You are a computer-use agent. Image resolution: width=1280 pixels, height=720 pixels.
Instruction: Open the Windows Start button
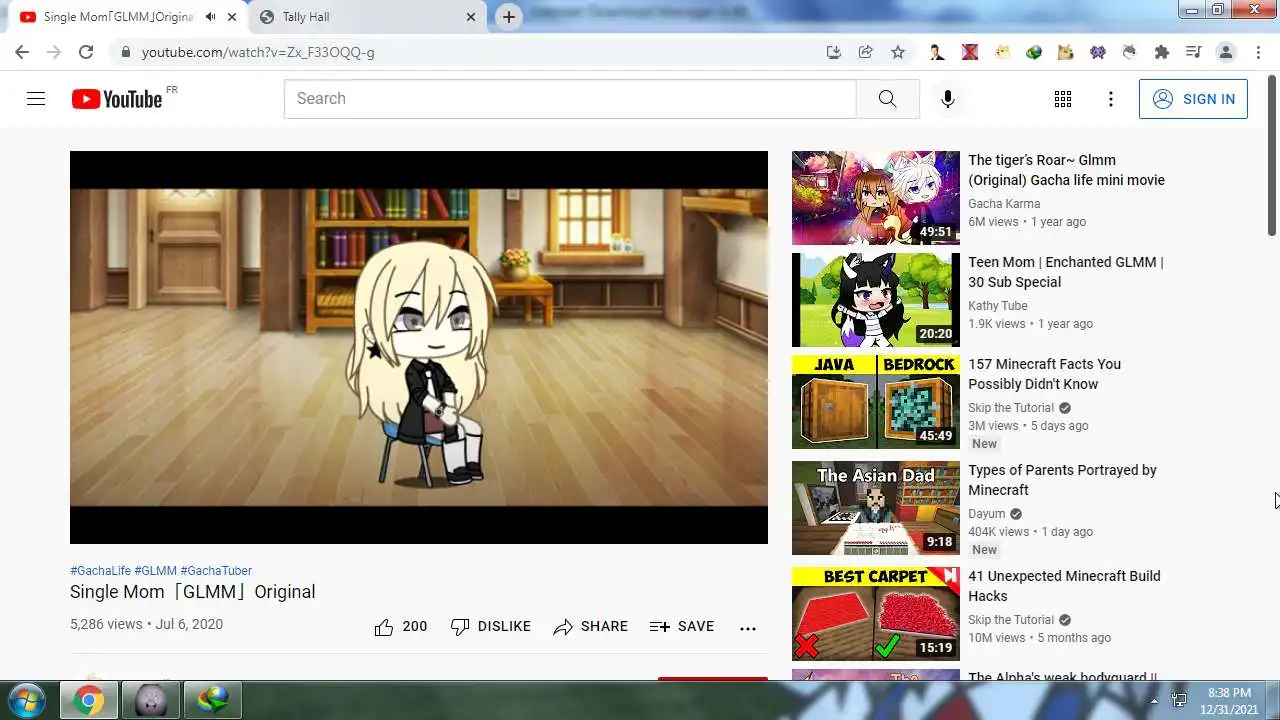(26, 699)
